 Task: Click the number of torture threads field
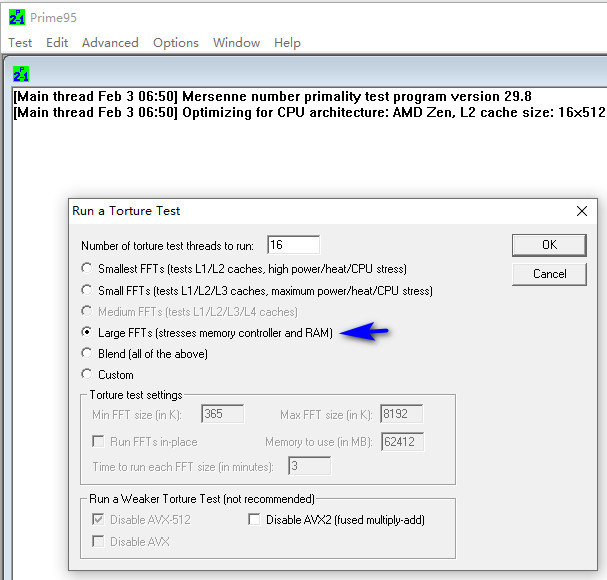click(293, 245)
